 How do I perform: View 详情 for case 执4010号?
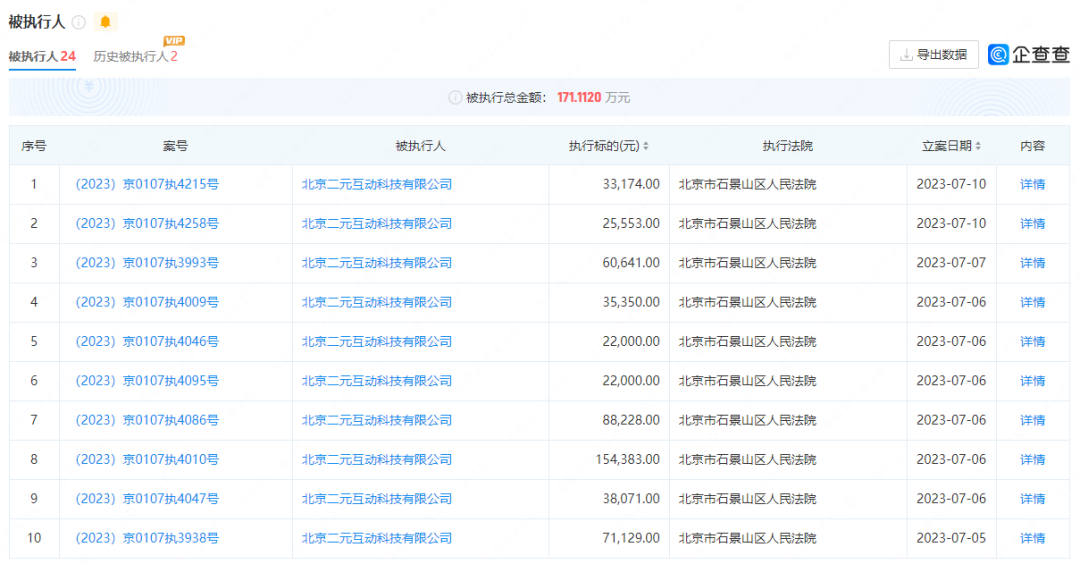coord(1032,459)
